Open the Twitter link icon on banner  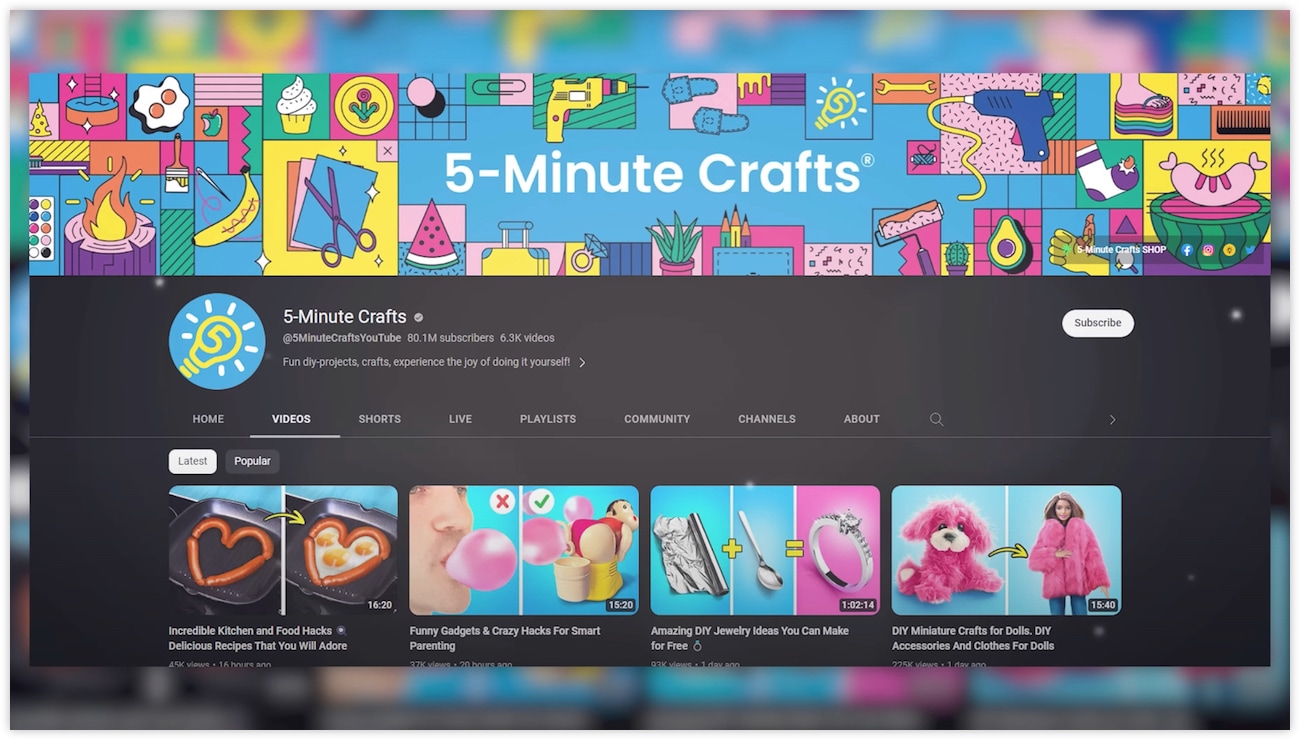pos(1250,250)
